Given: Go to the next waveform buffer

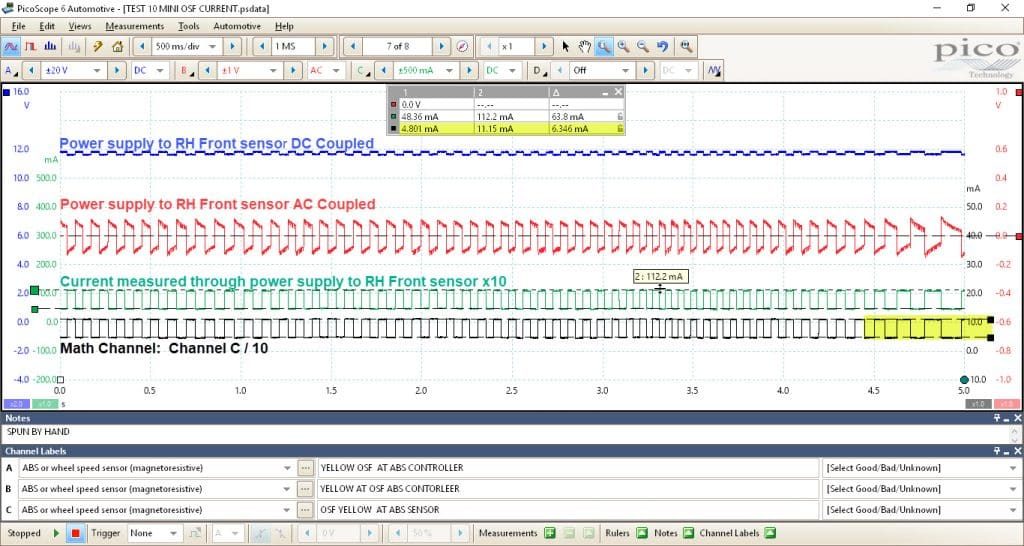Looking at the screenshot, I should [441, 46].
